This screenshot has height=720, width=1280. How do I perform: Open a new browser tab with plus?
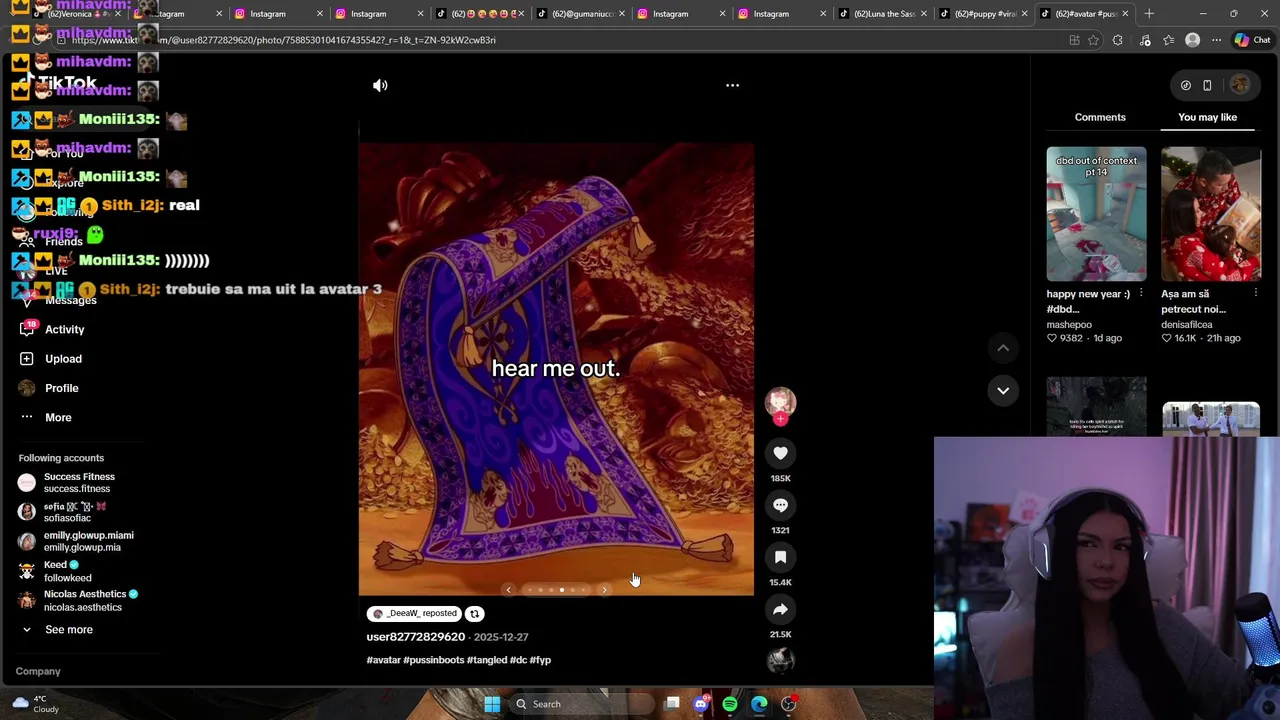[1149, 14]
